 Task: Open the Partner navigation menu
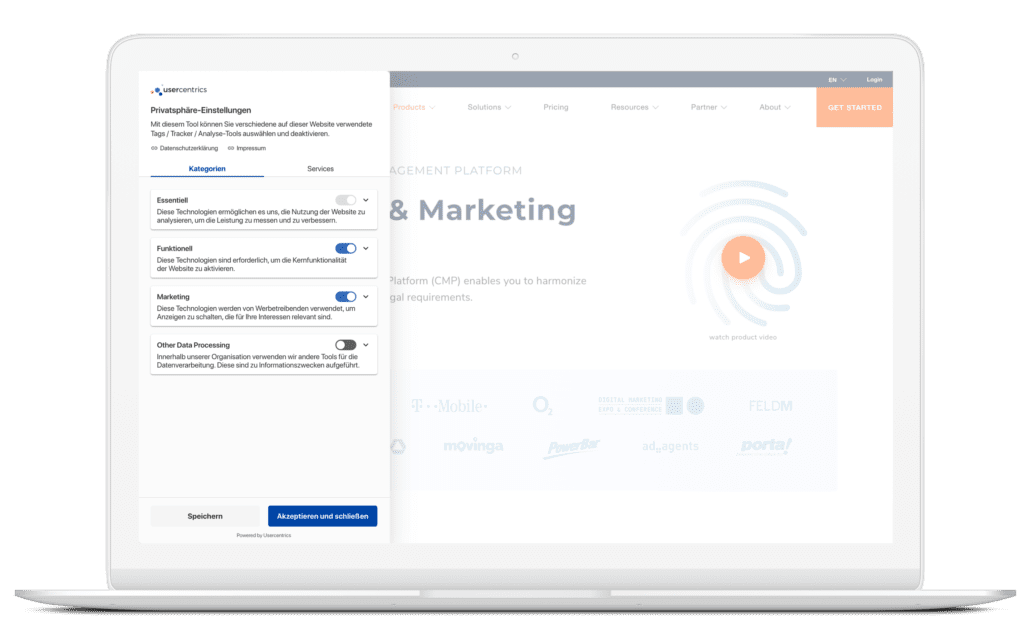tap(708, 107)
